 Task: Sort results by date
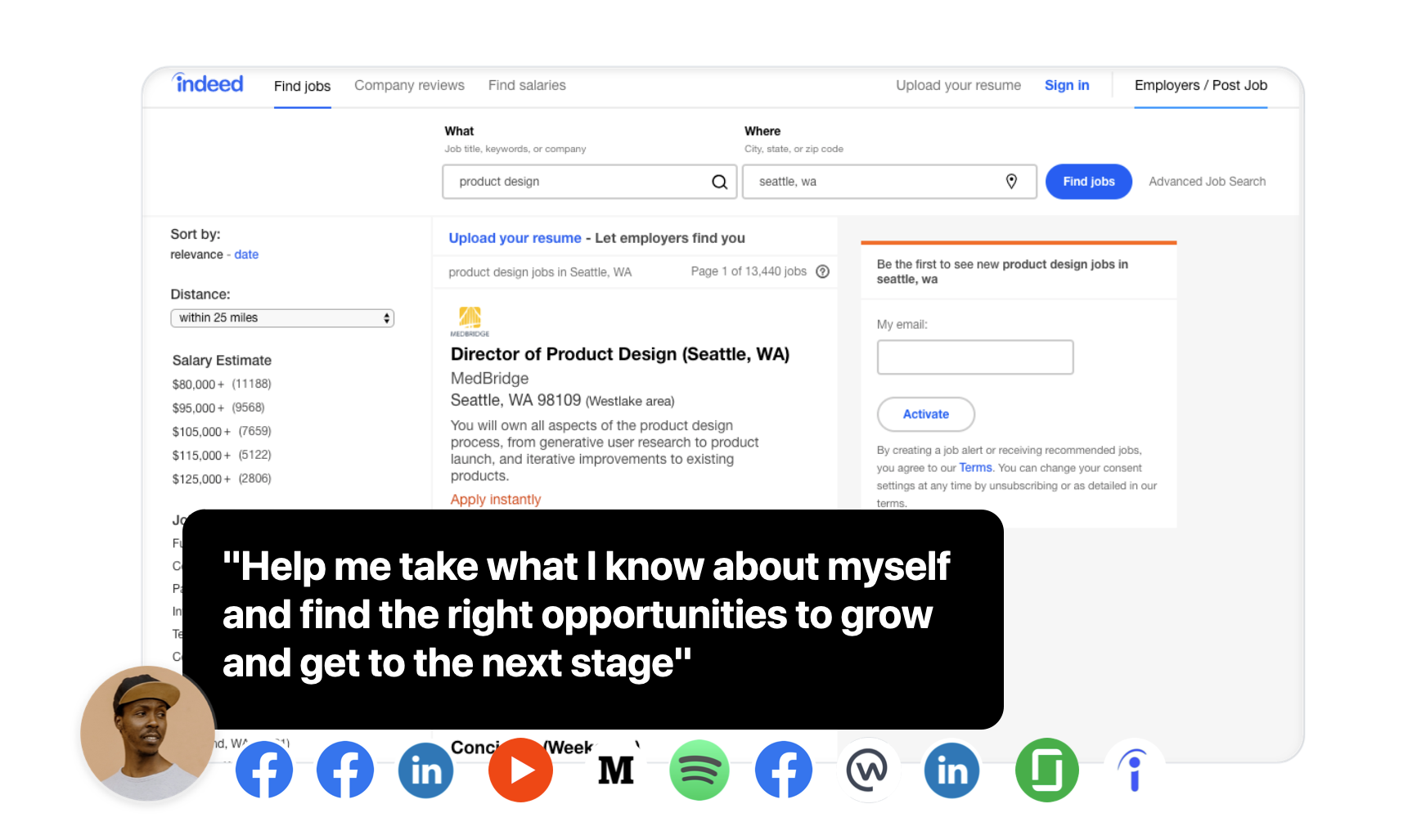coord(246,254)
